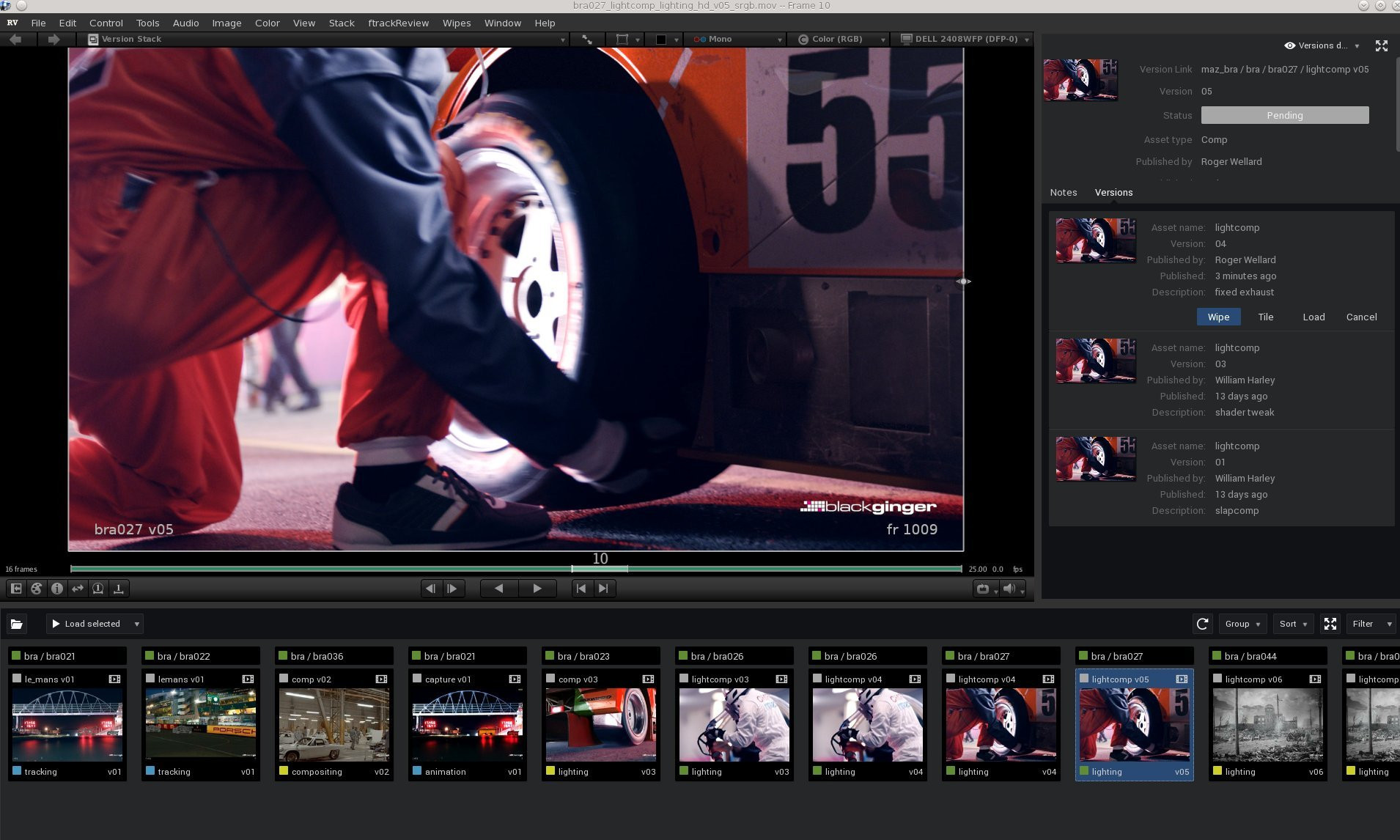The width and height of the screenshot is (1400, 840).
Task: Tick the checkbox on comp v03 card
Action: click(550, 679)
